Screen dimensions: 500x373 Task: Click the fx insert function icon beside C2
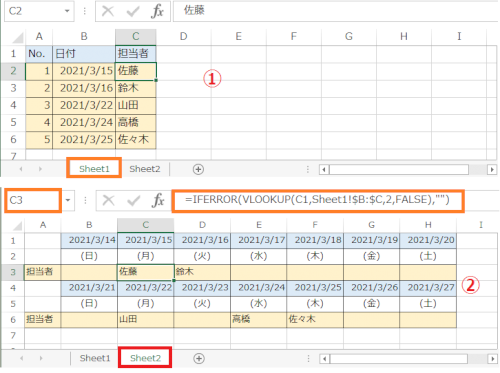[x=157, y=11]
